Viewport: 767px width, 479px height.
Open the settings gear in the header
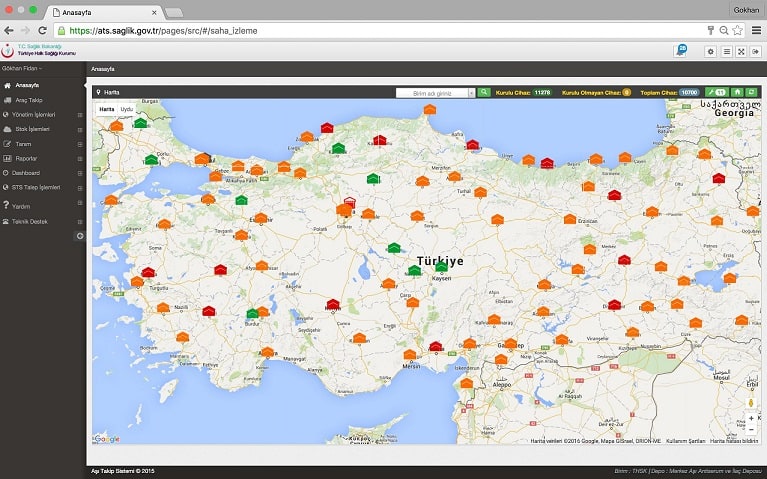pyautogui.click(x=711, y=51)
